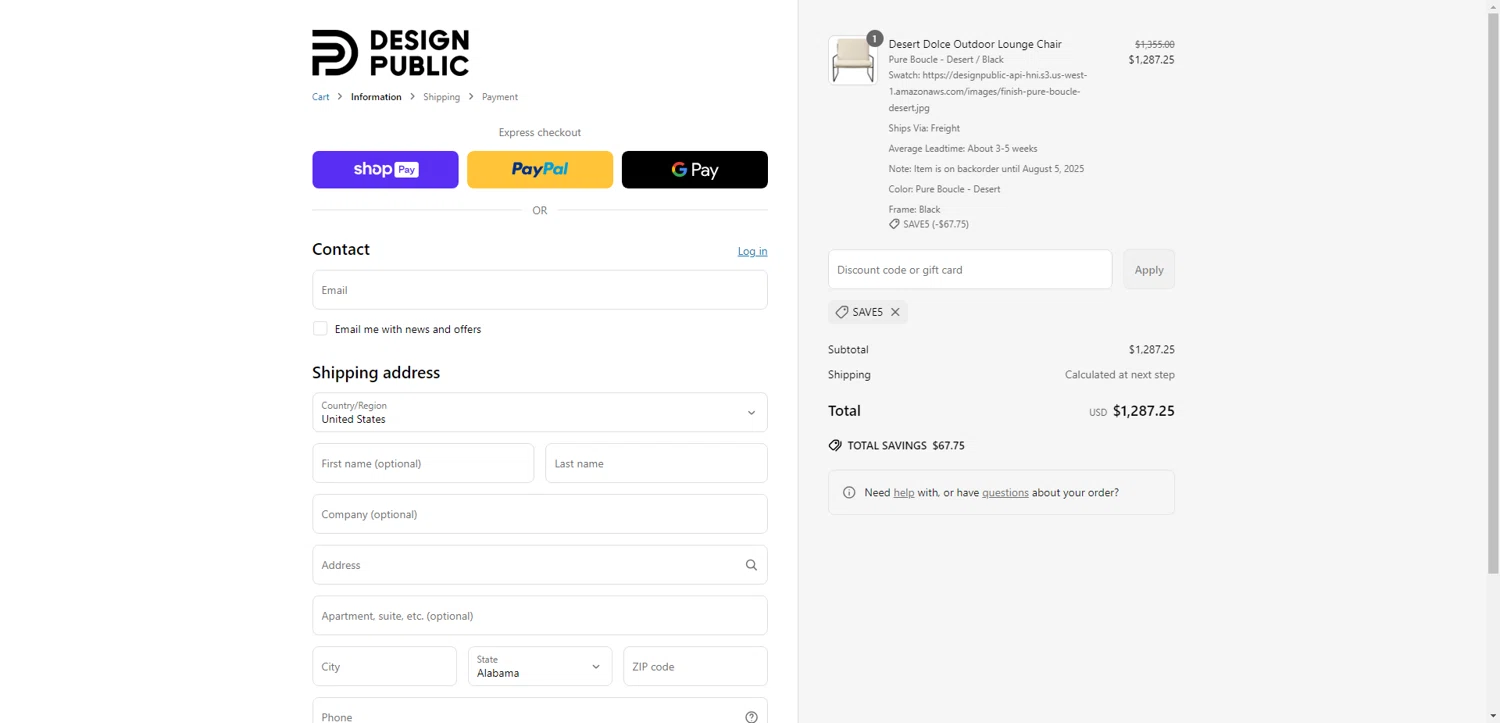Click the lounge chair product thumbnail
Screen dimensions: 1500x723
click(x=852, y=61)
